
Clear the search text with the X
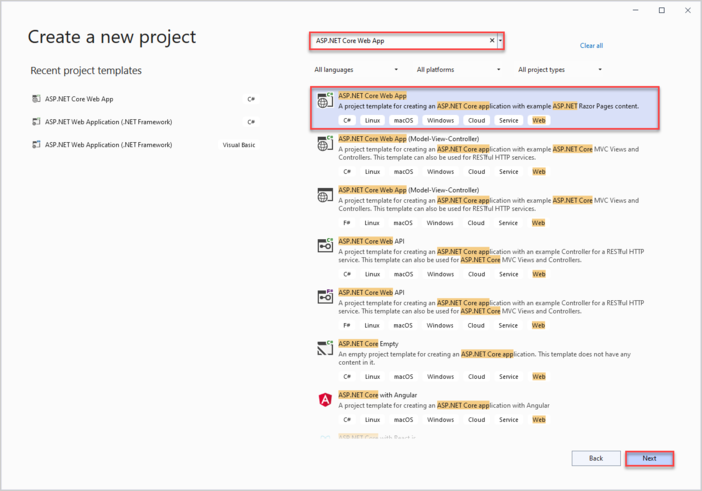point(491,41)
